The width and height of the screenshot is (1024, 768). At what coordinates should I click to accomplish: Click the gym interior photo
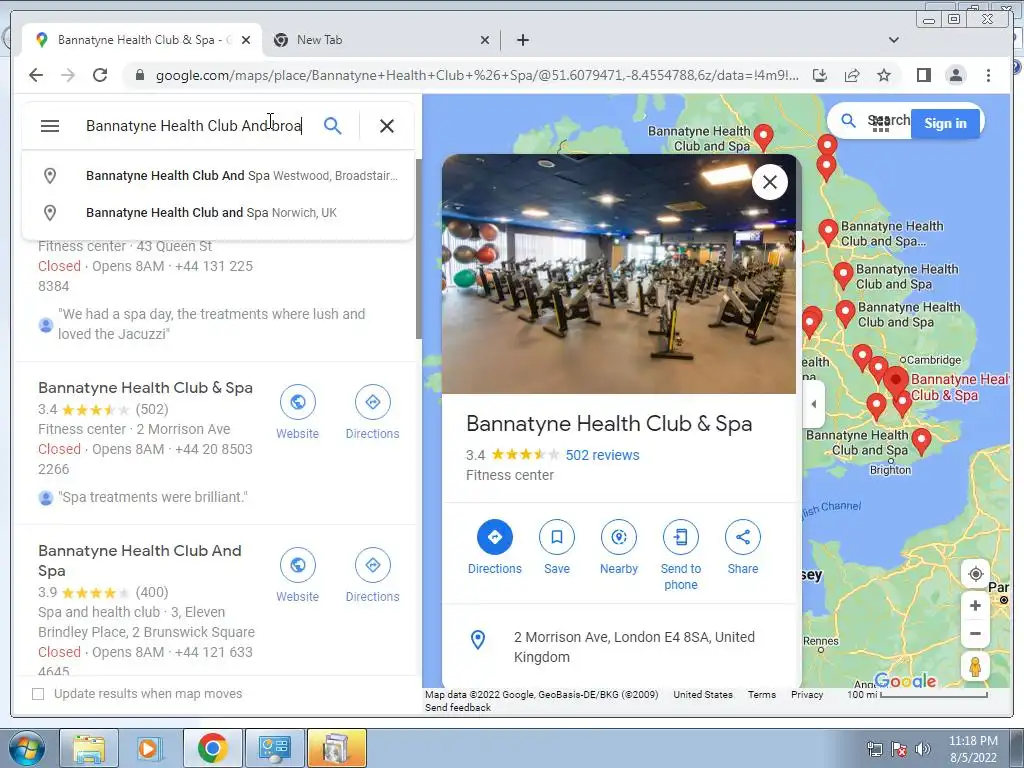(618, 274)
